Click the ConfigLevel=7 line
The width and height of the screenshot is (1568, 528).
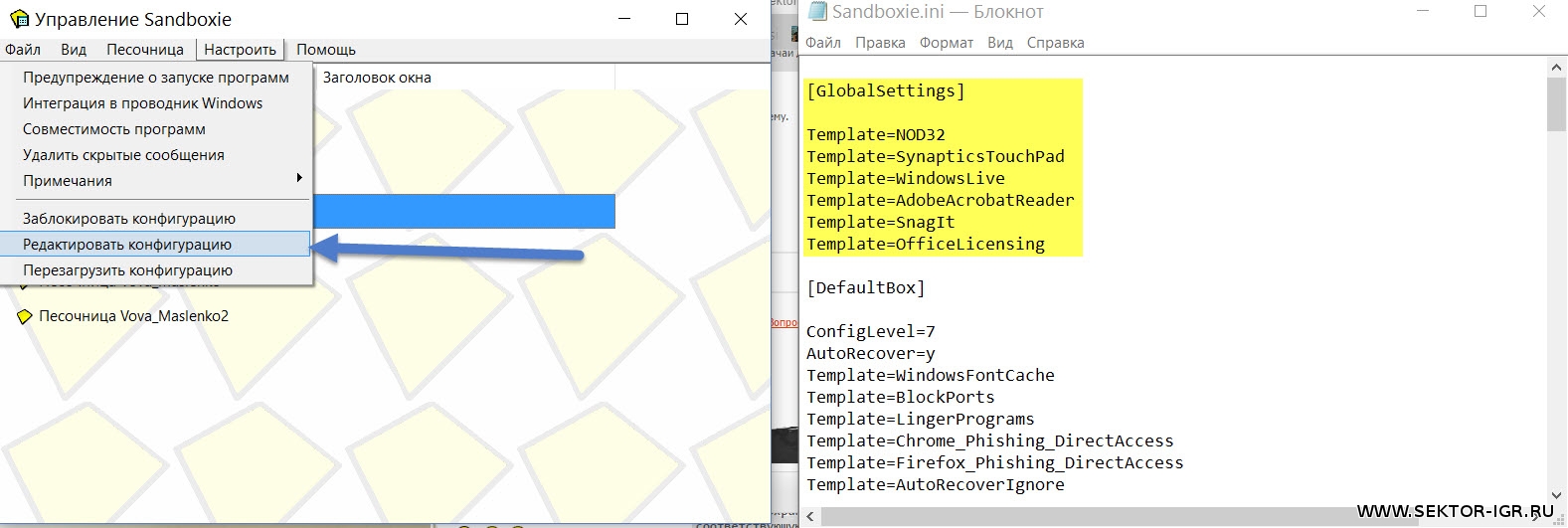[871, 331]
